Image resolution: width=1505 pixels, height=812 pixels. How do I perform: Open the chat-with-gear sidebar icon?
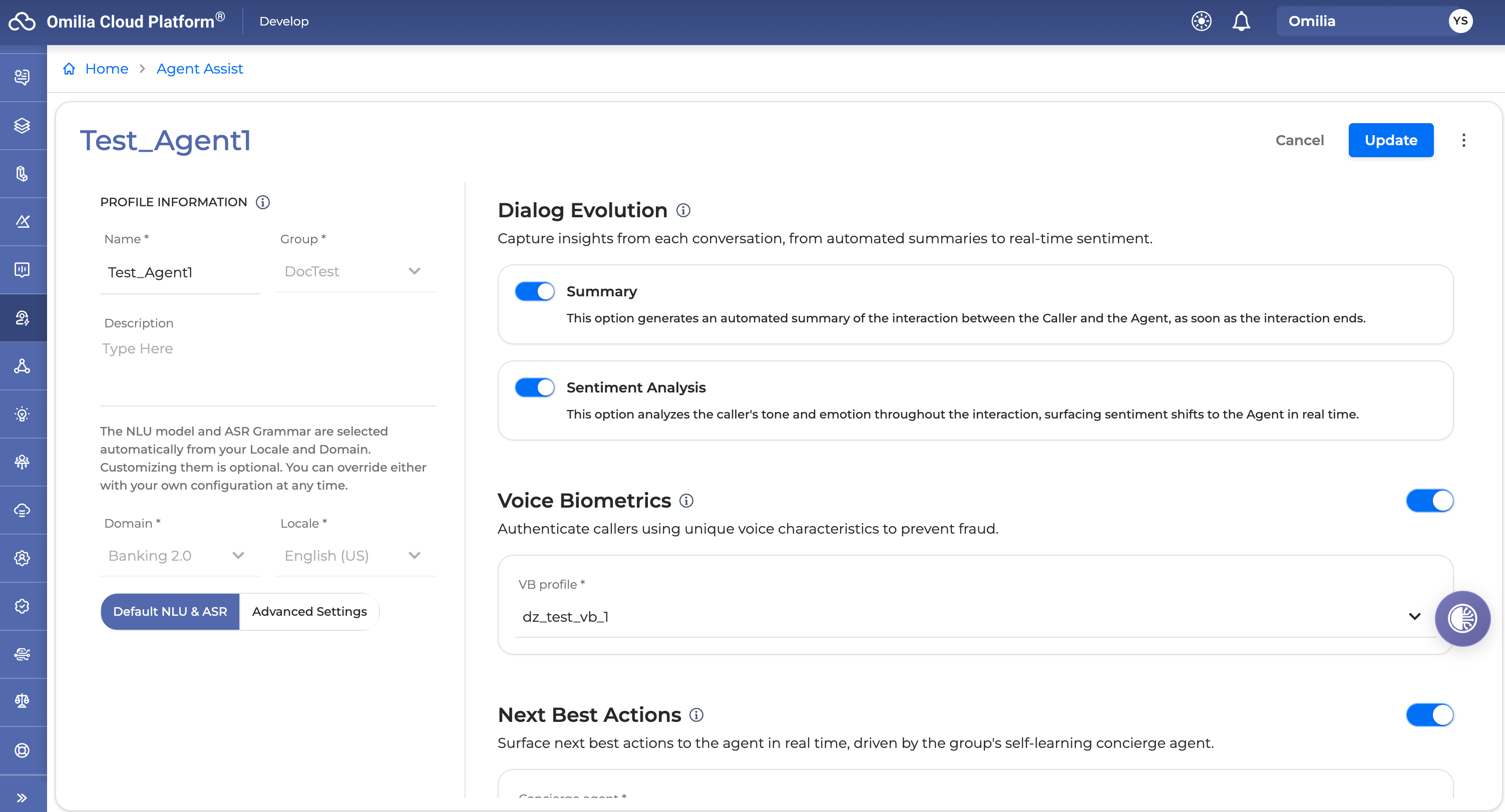[x=22, y=77]
